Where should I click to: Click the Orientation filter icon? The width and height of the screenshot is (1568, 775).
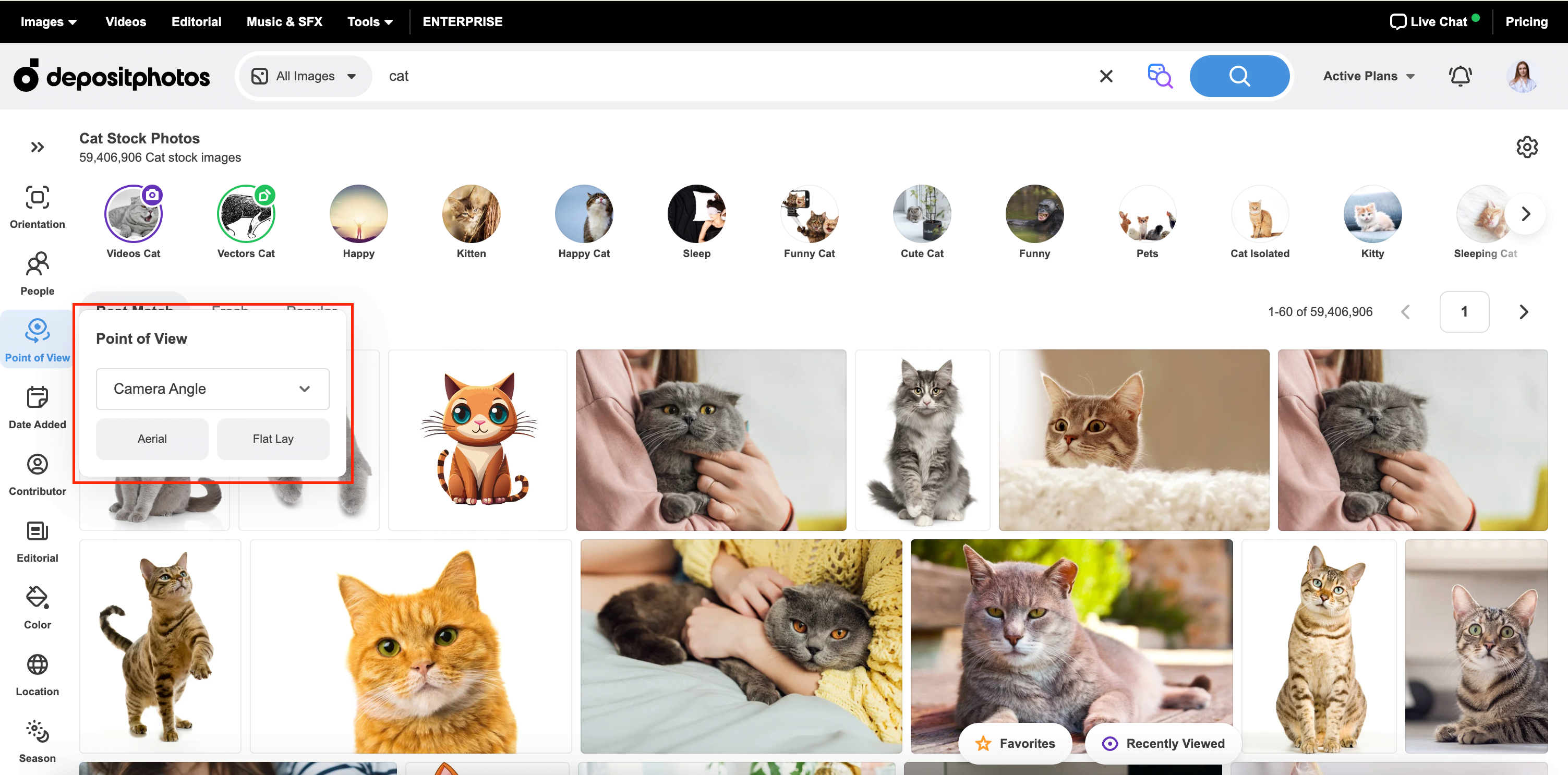pyautogui.click(x=37, y=201)
